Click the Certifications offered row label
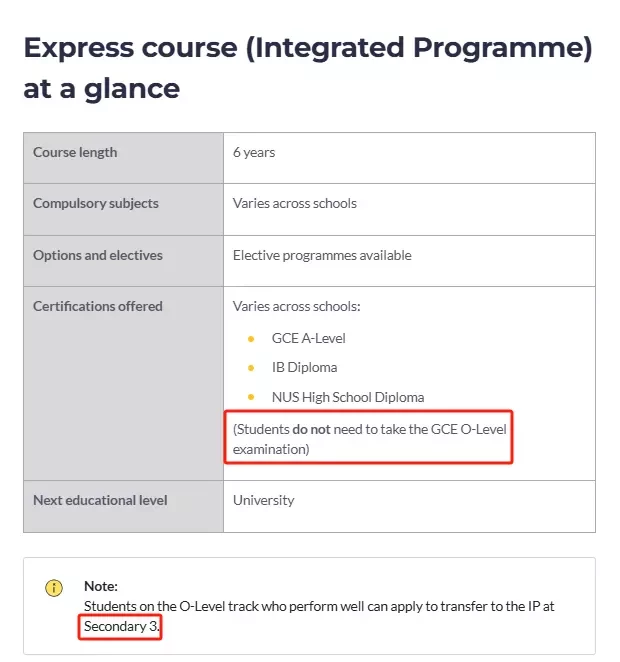 pos(98,307)
